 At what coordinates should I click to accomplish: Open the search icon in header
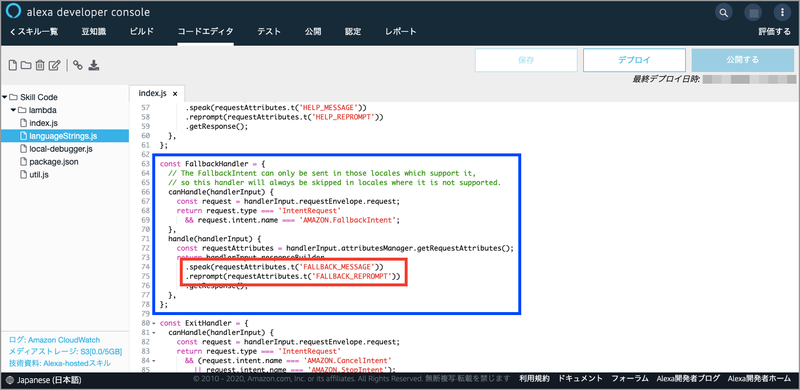point(723,12)
